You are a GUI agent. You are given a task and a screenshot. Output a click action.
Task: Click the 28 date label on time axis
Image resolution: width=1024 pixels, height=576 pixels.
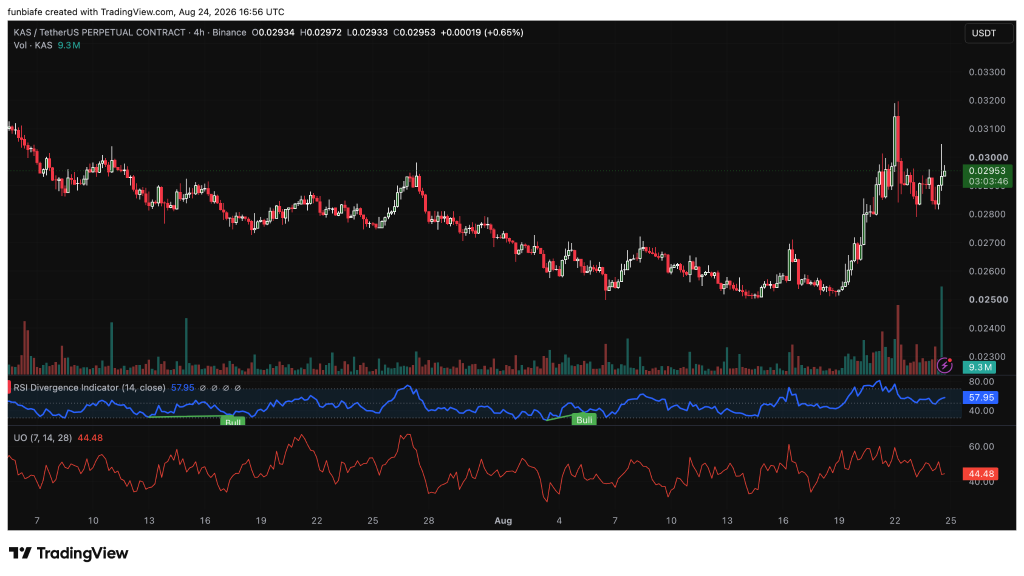click(x=428, y=520)
